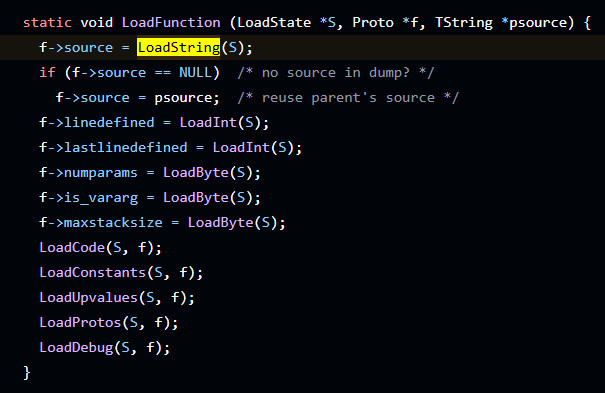
Task: Click the 'no source in dump?' comment
Action: [x=336, y=73]
